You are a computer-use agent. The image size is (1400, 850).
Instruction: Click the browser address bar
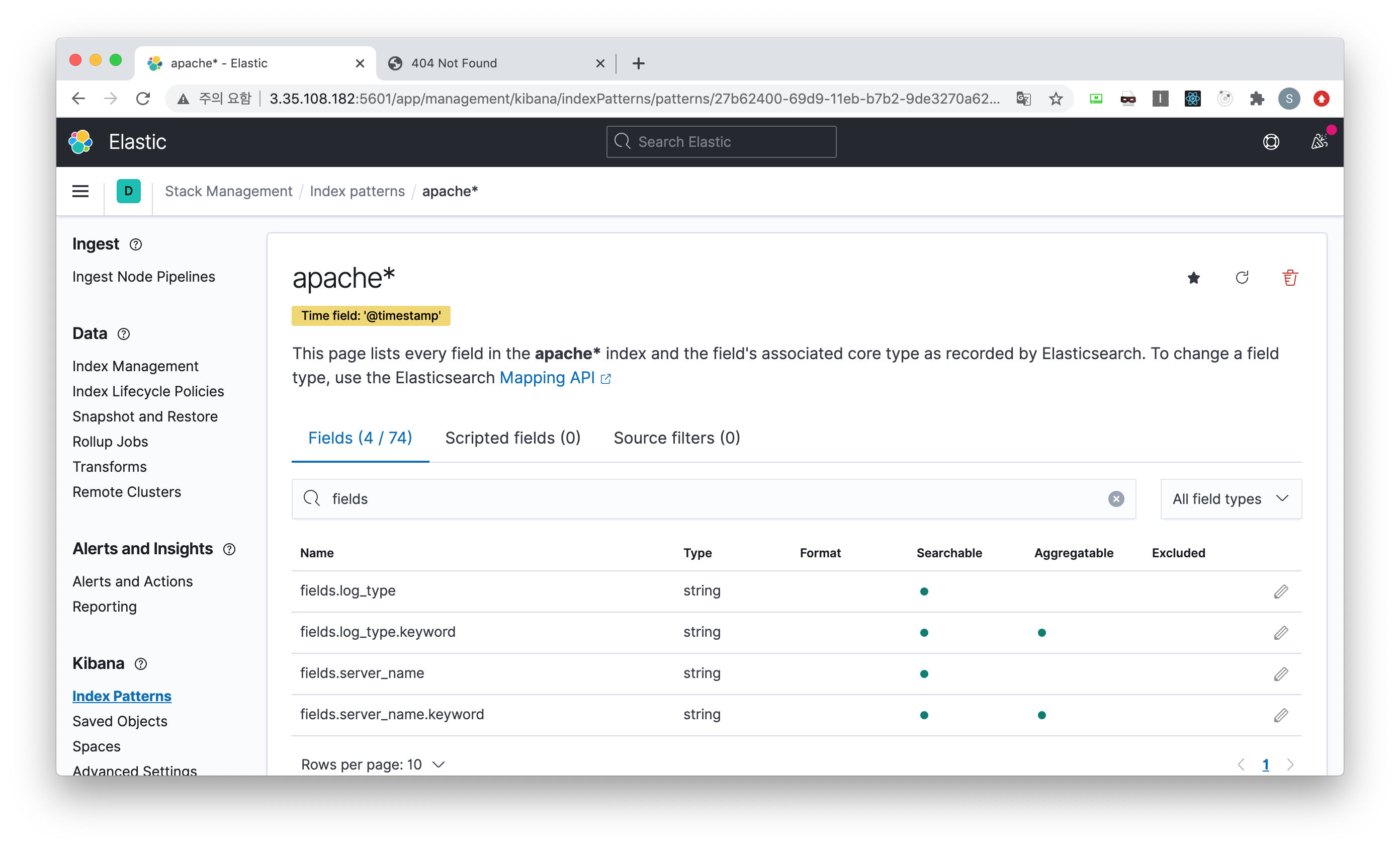tap(634, 99)
